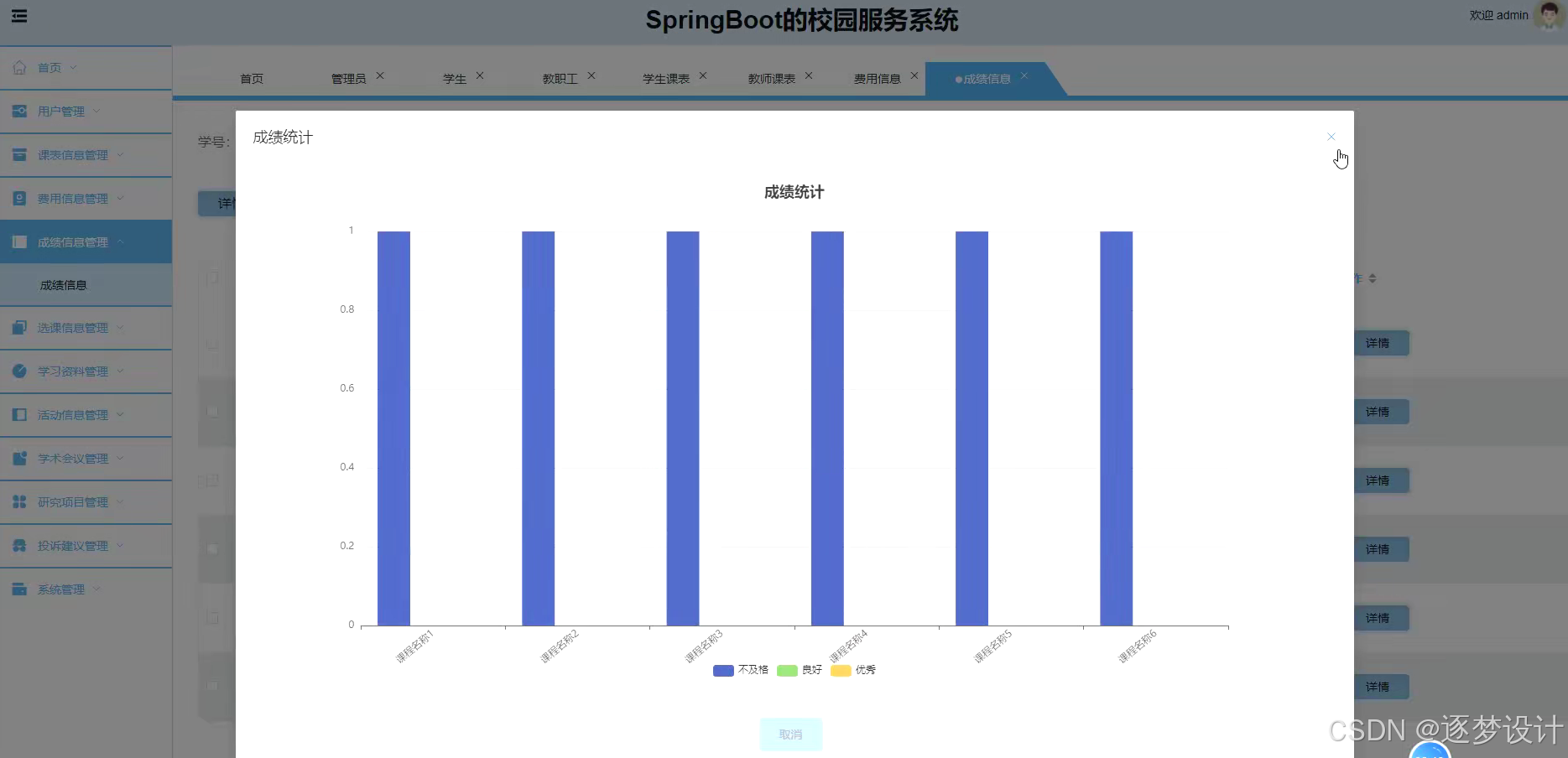Select the 用户管理 sidebar icon

(18, 111)
